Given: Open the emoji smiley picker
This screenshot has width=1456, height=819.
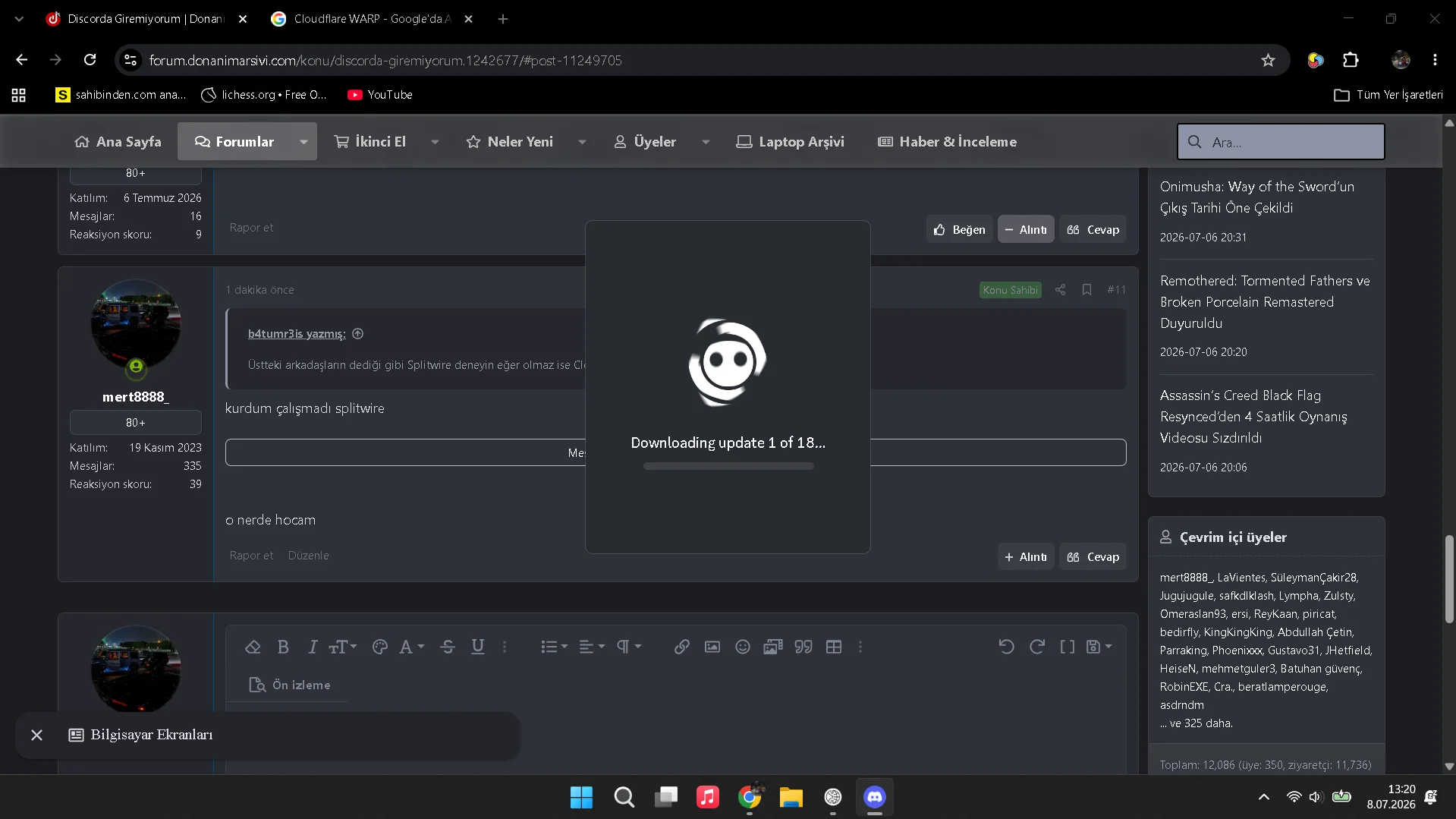Looking at the screenshot, I should tap(743, 647).
